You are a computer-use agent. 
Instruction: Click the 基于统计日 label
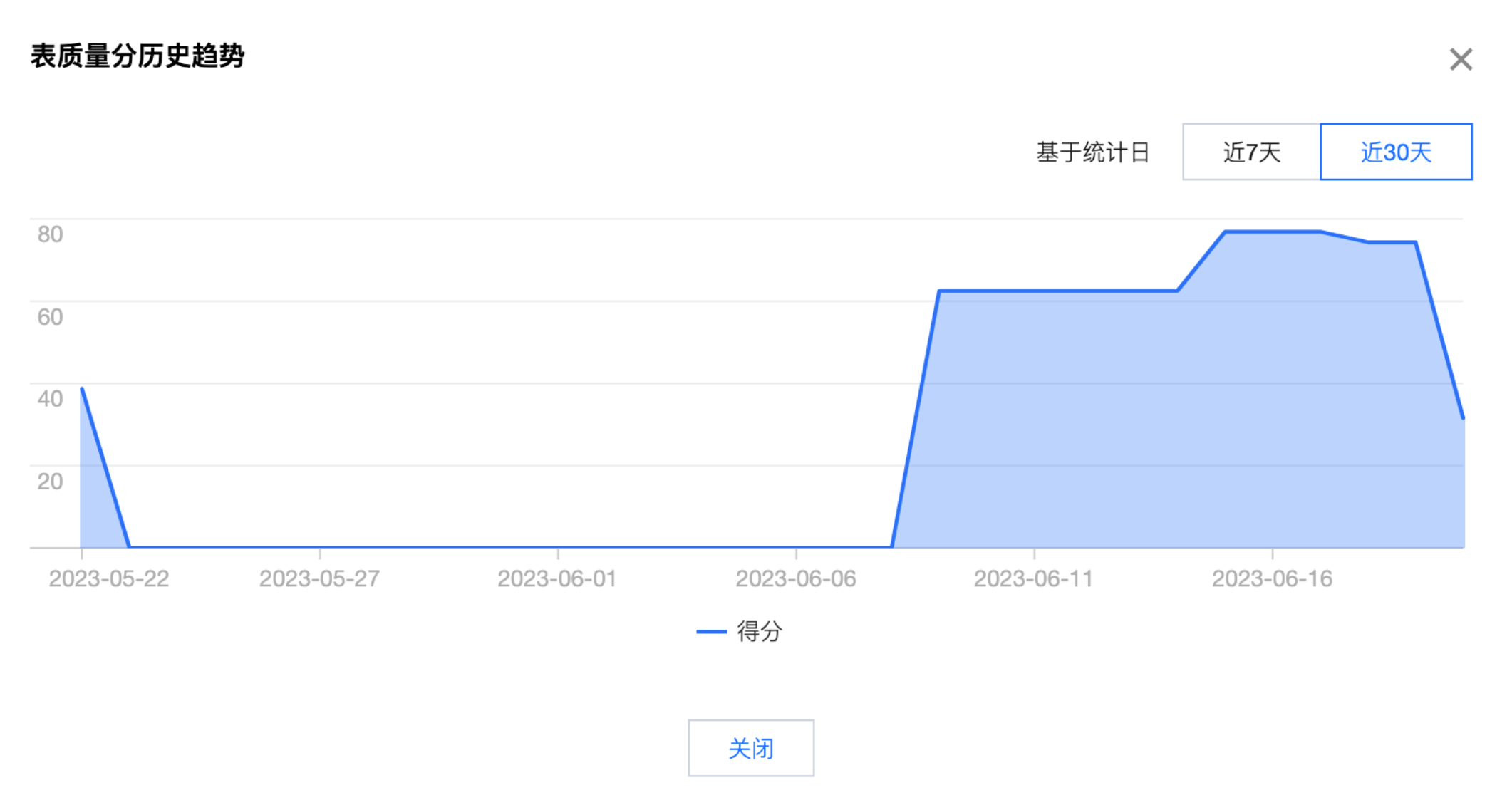tap(1092, 152)
